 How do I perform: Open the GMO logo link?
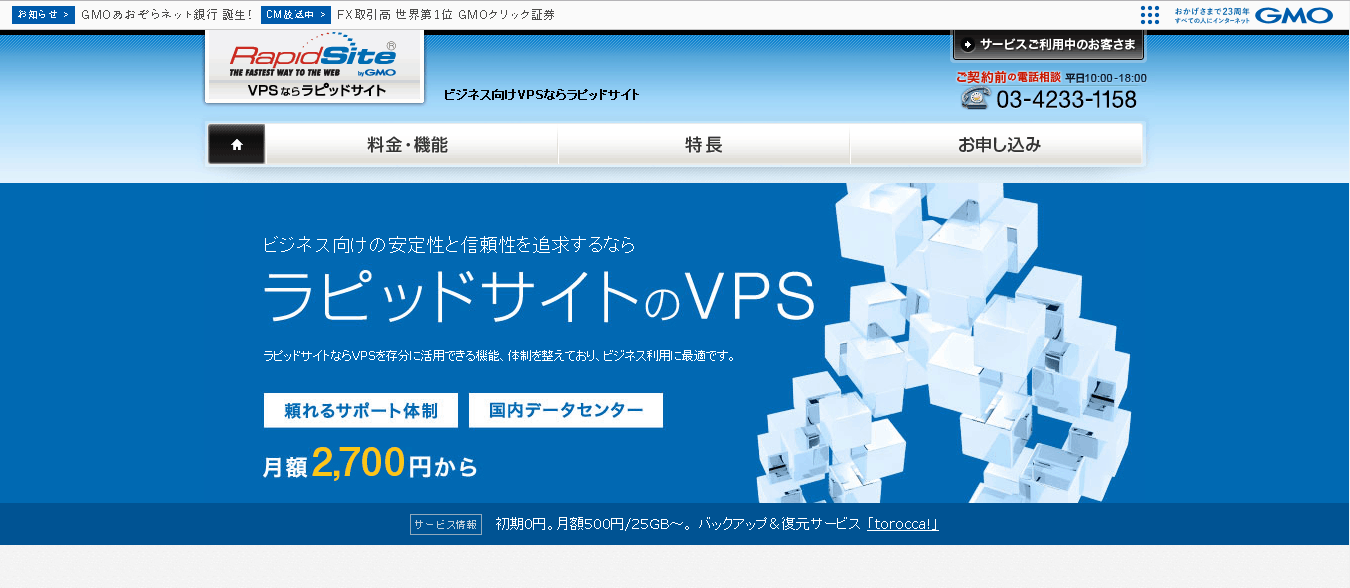[x=1294, y=15]
